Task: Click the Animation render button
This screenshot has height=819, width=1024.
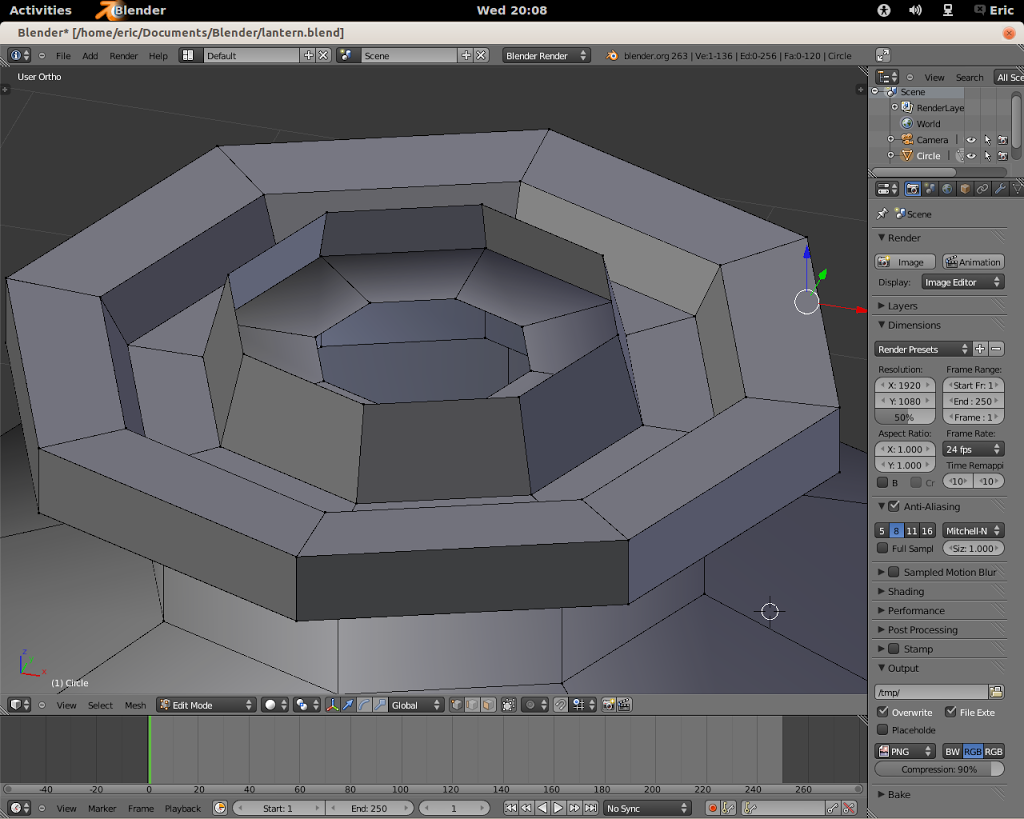Action: point(972,261)
